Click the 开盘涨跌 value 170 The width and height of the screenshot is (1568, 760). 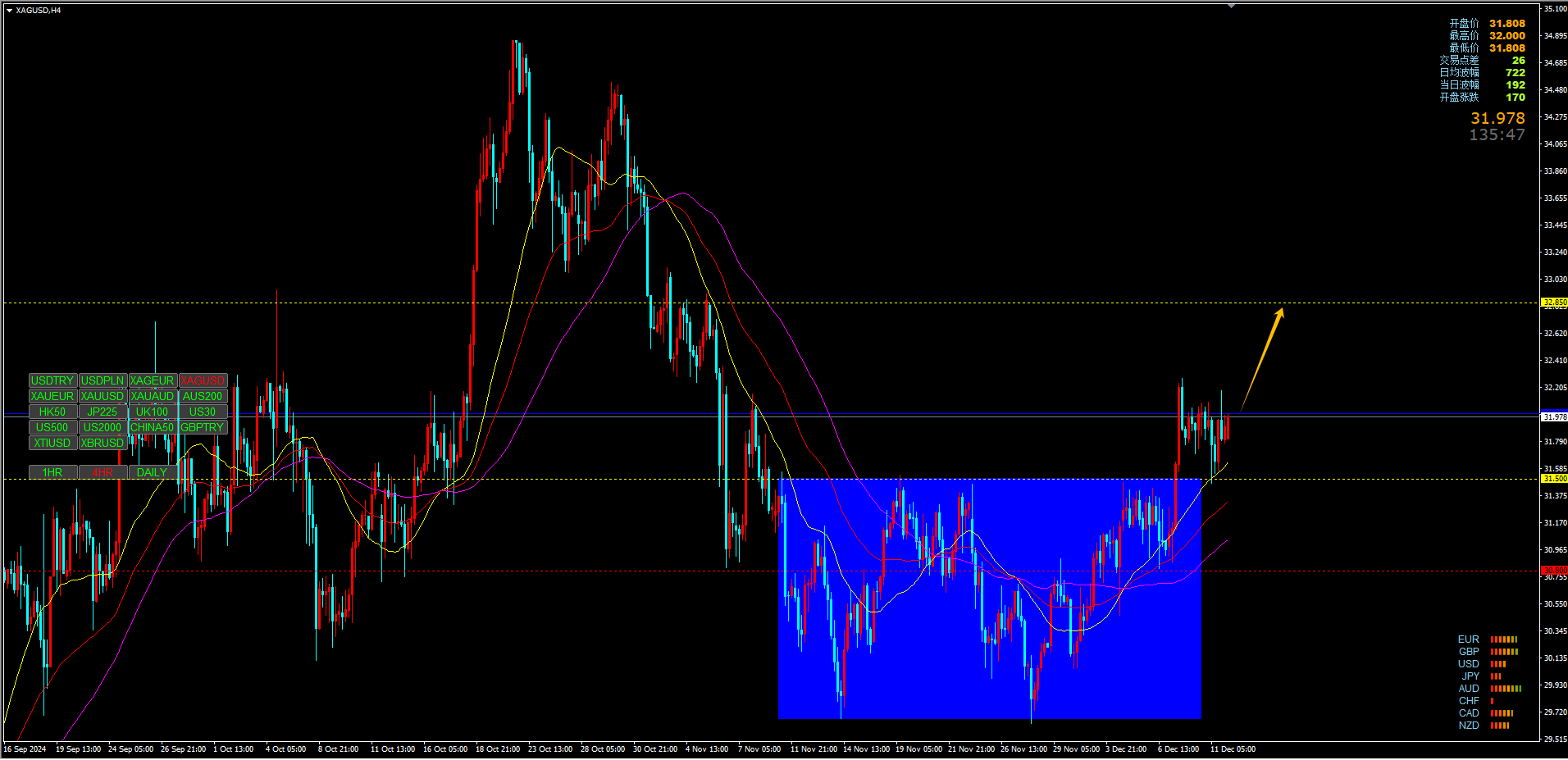point(1516,98)
